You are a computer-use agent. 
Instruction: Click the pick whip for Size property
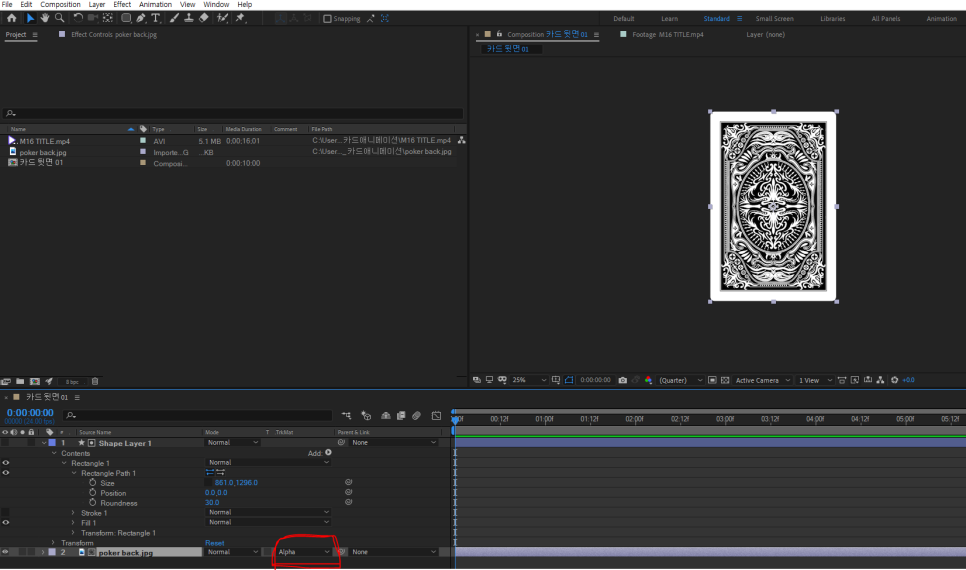point(348,482)
